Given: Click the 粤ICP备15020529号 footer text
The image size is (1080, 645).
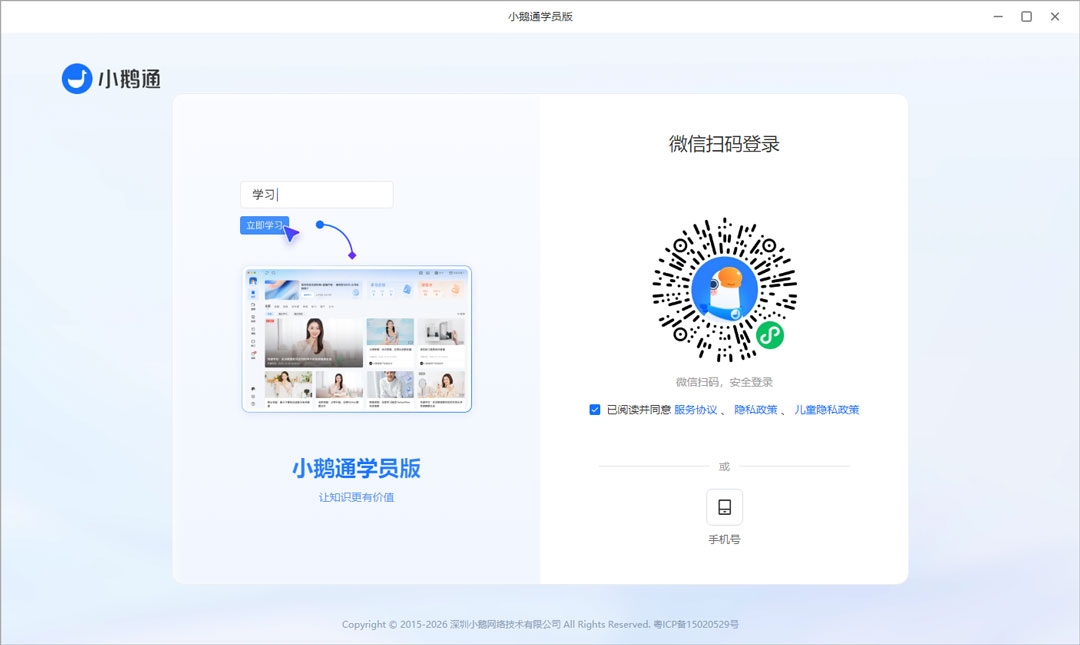Looking at the screenshot, I should (x=696, y=624).
